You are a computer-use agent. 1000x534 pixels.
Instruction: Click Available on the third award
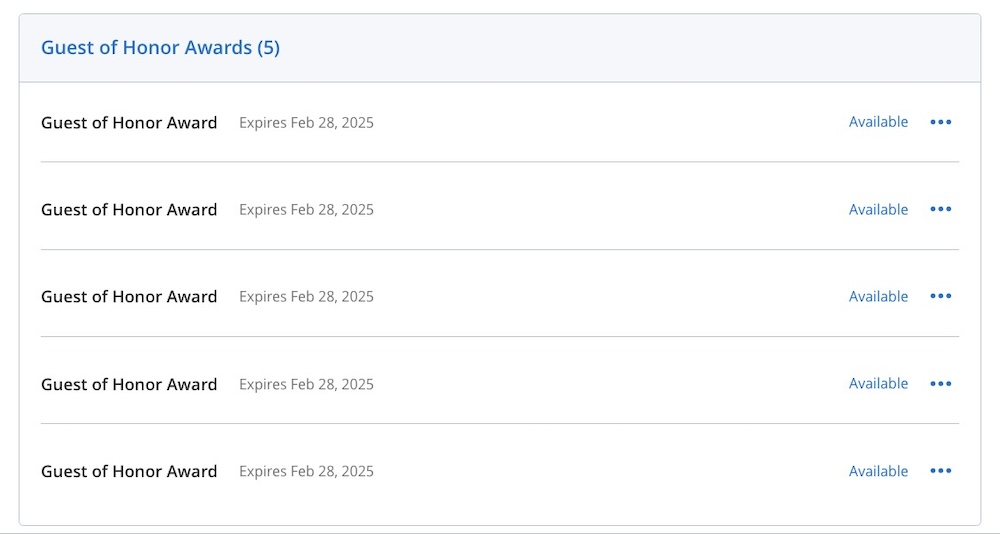tap(878, 296)
